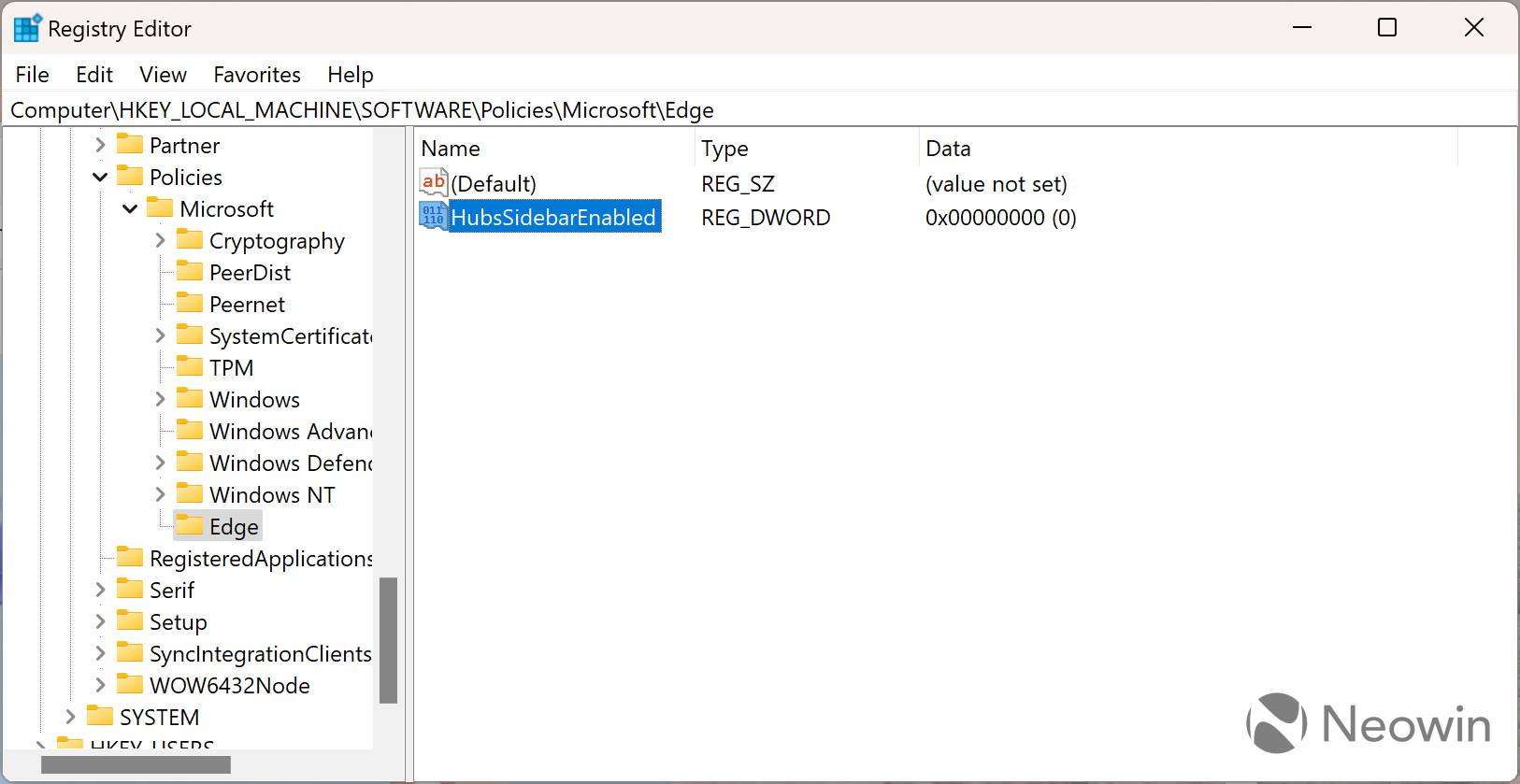1520x784 pixels.
Task: Click the Windows Advanced folder icon
Action: [x=189, y=430]
